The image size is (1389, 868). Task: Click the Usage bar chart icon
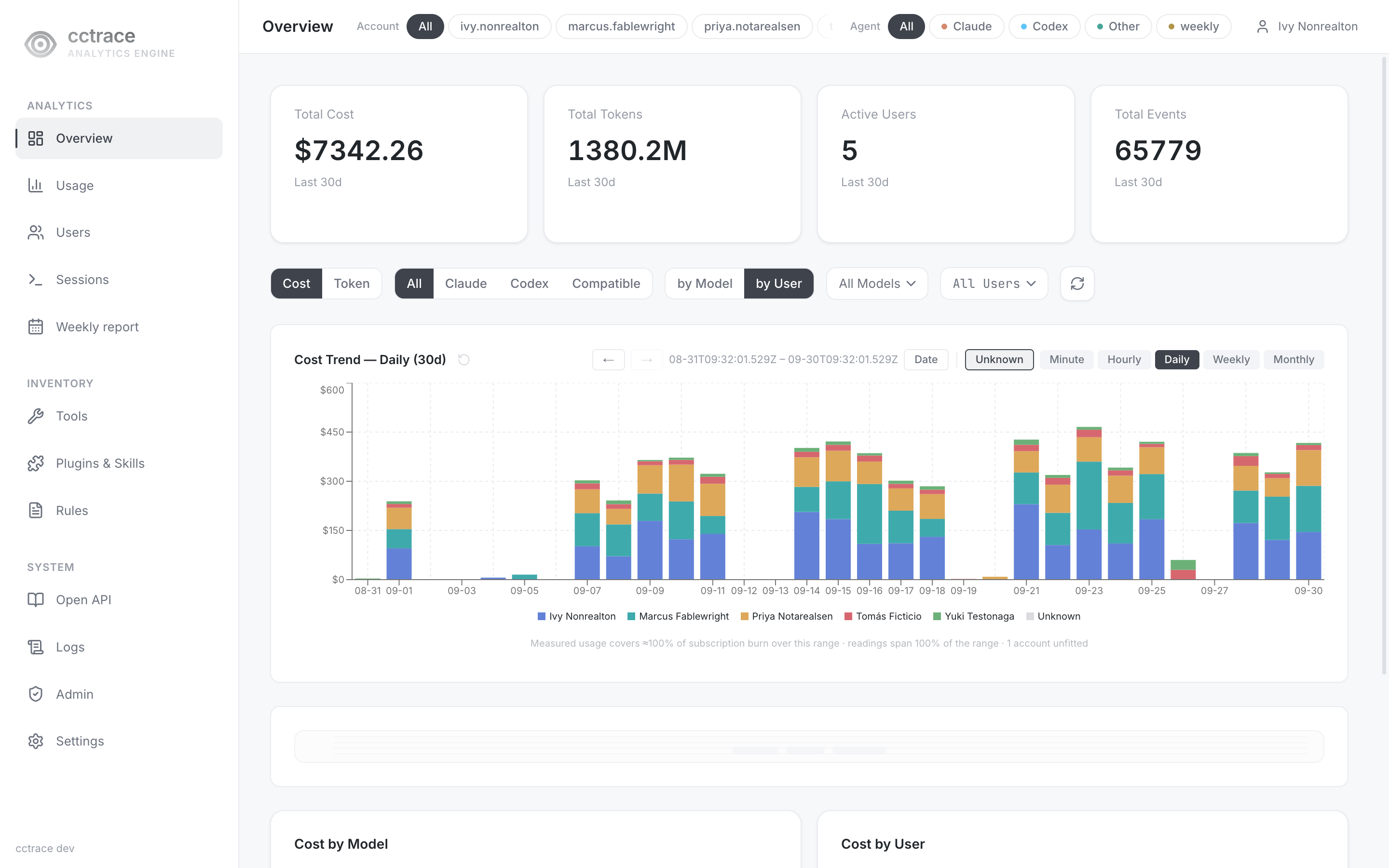pos(36,186)
